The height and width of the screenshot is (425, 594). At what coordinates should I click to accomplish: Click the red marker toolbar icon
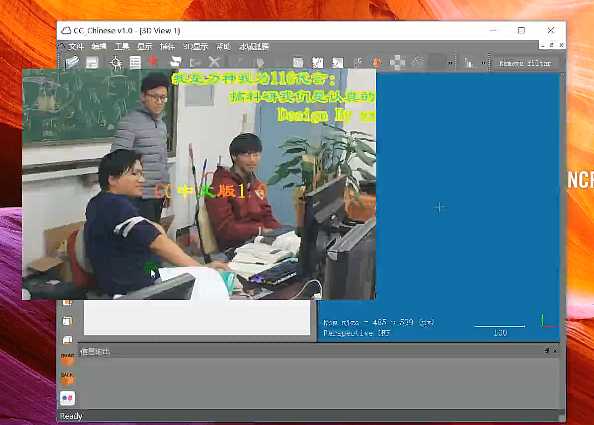[x=153, y=61]
